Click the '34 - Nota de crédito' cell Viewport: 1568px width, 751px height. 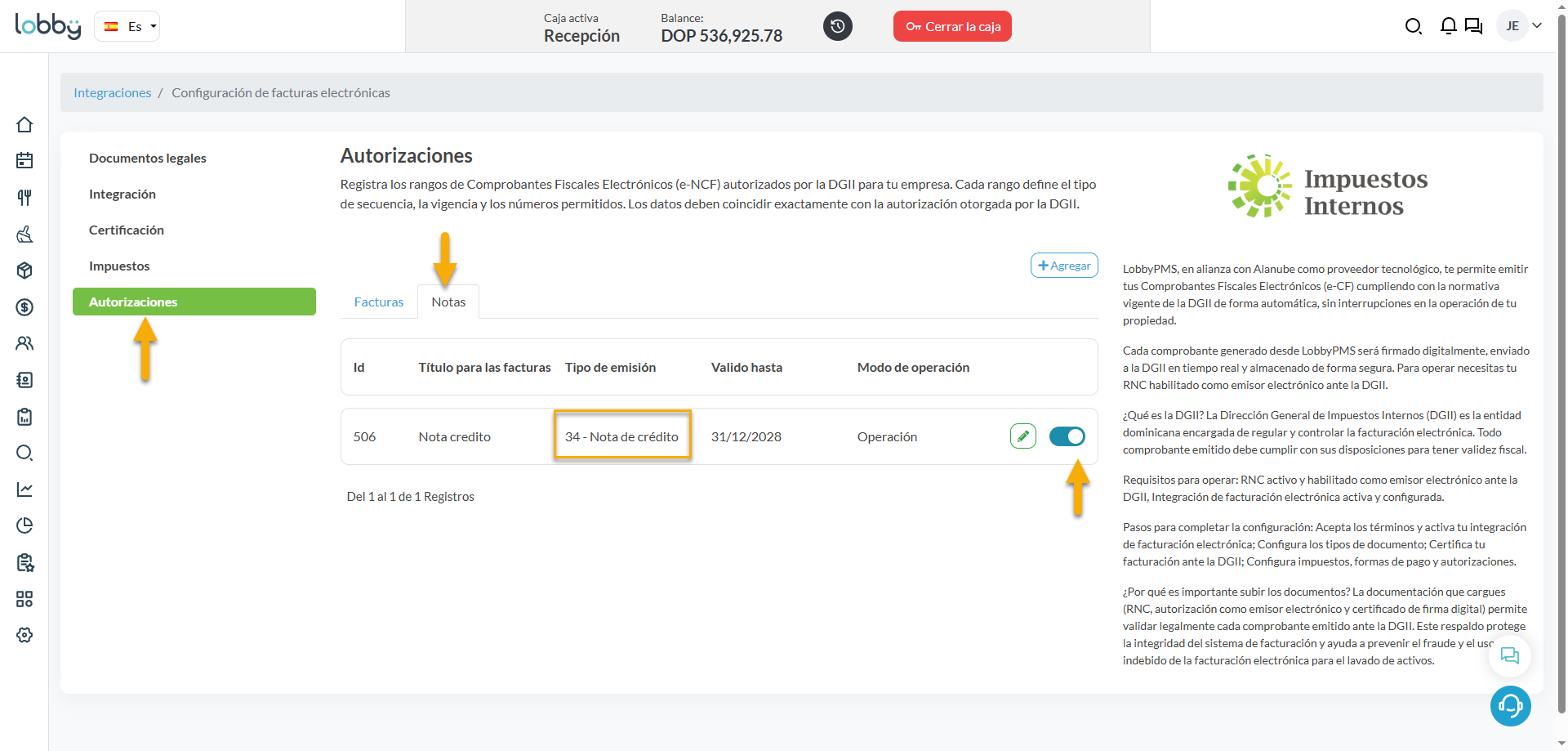click(621, 436)
